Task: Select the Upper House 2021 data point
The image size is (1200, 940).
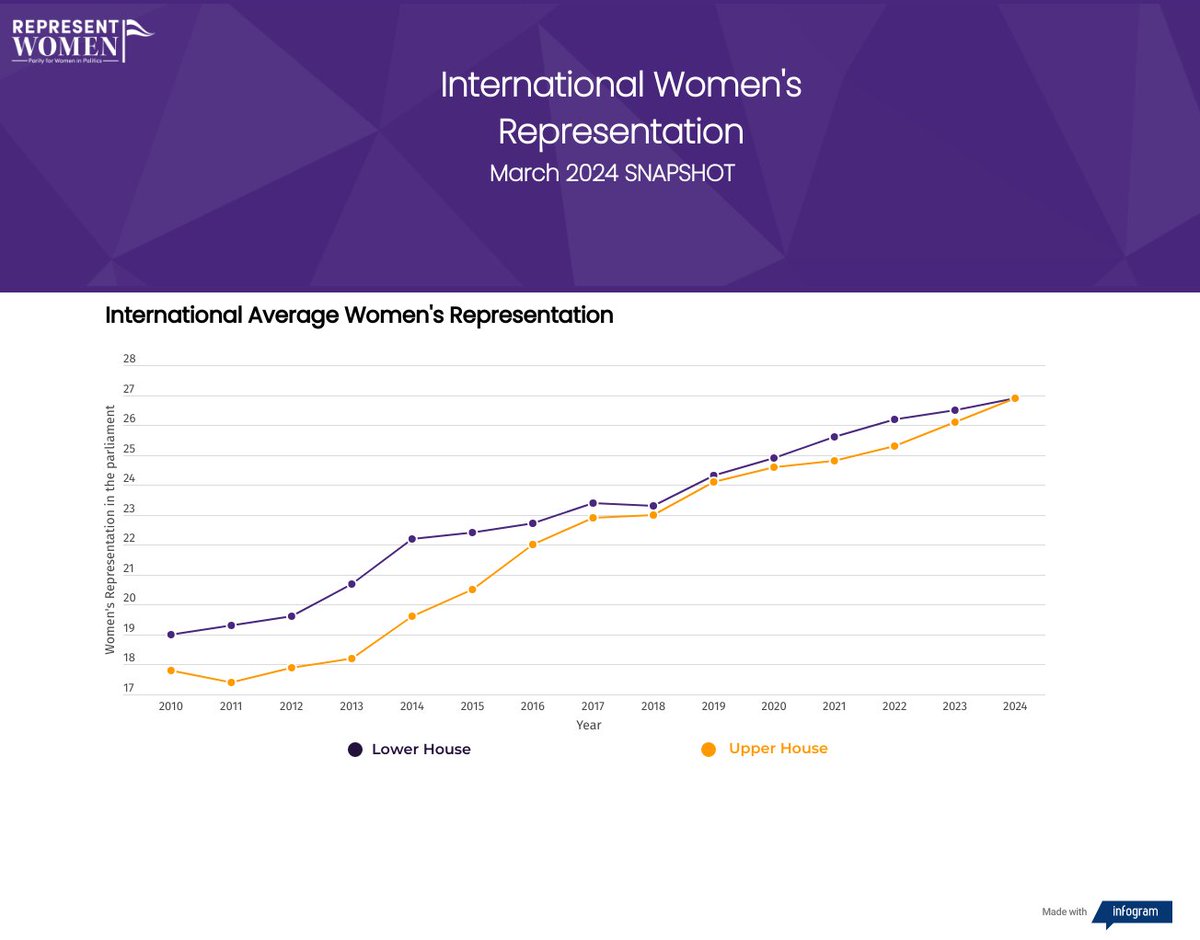Action: point(834,460)
